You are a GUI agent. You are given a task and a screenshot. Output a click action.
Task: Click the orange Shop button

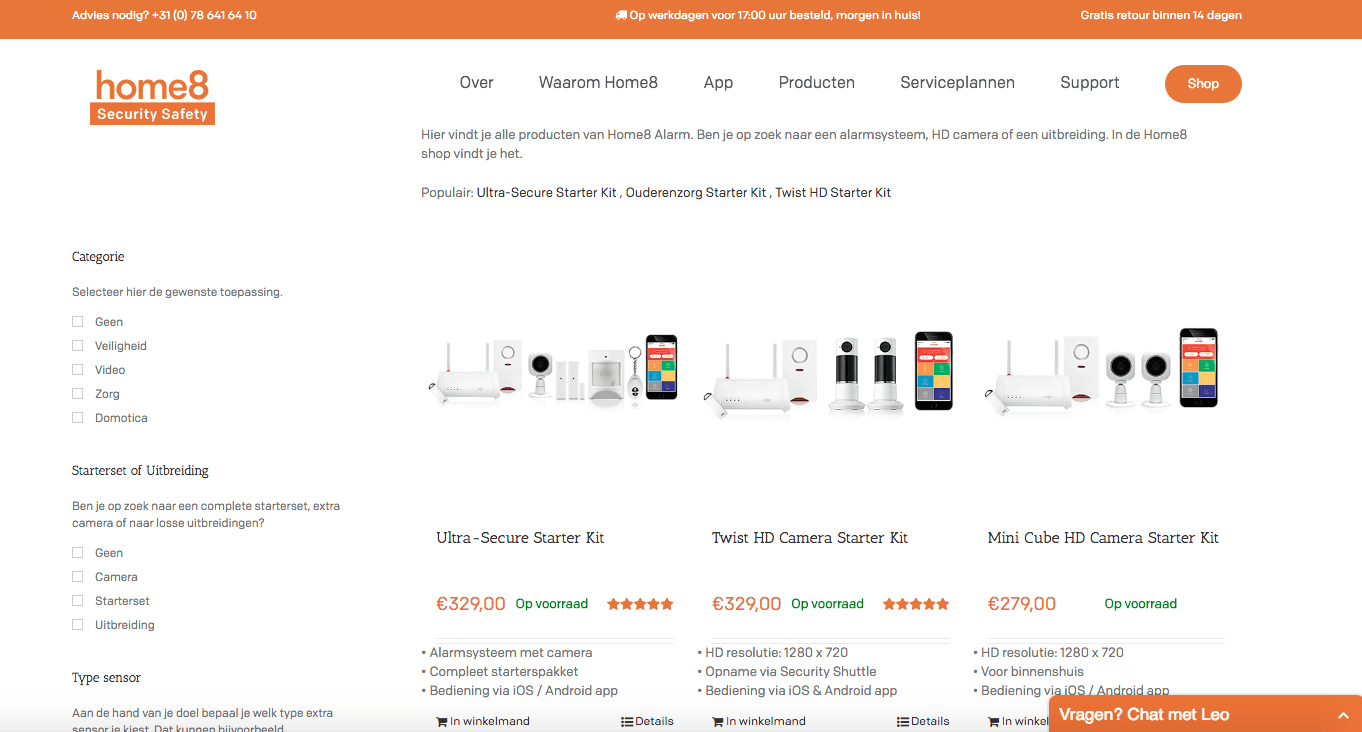click(x=1203, y=84)
